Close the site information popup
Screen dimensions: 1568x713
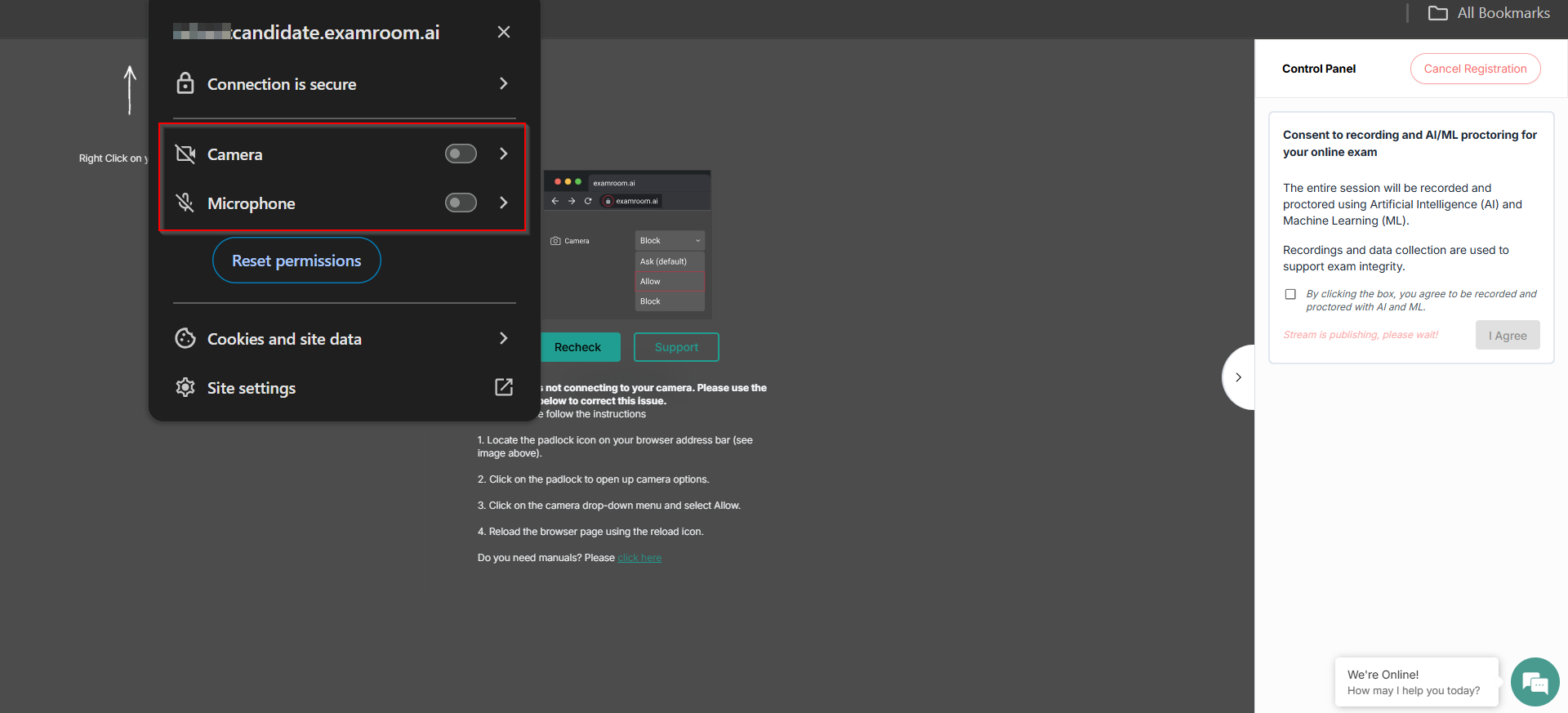(x=504, y=32)
